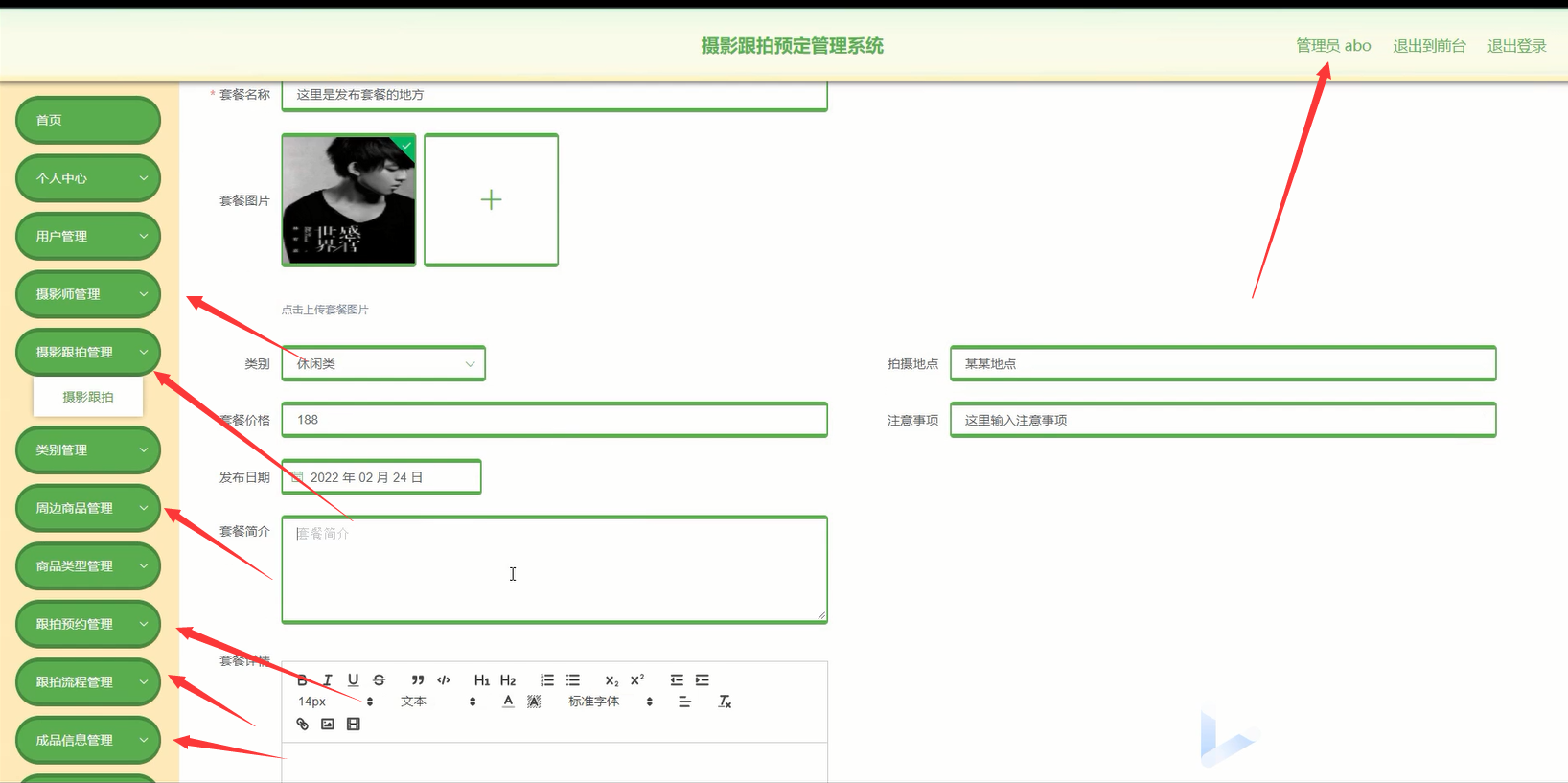This screenshot has height=783, width=1568.
Task: Create a numbered list in the editor
Action: (x=547, y=679)
